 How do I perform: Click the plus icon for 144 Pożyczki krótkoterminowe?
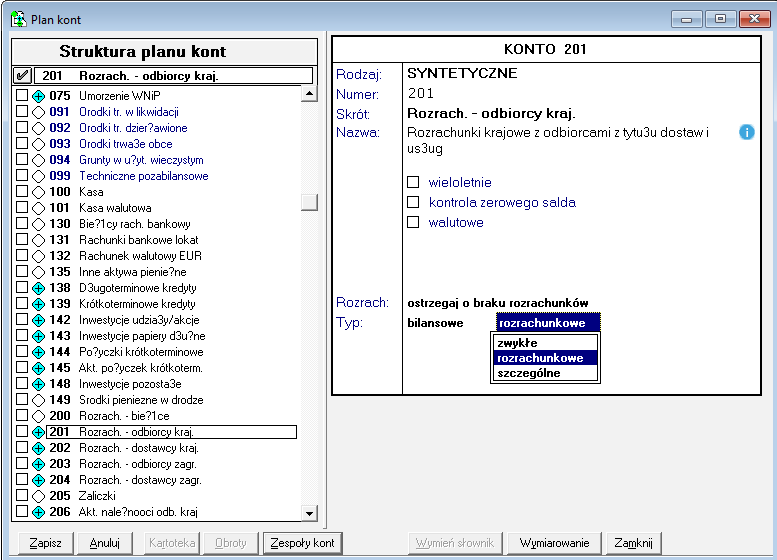38,352
